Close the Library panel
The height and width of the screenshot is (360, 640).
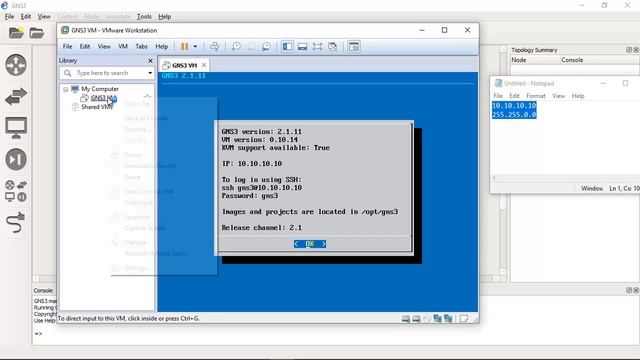150,60
